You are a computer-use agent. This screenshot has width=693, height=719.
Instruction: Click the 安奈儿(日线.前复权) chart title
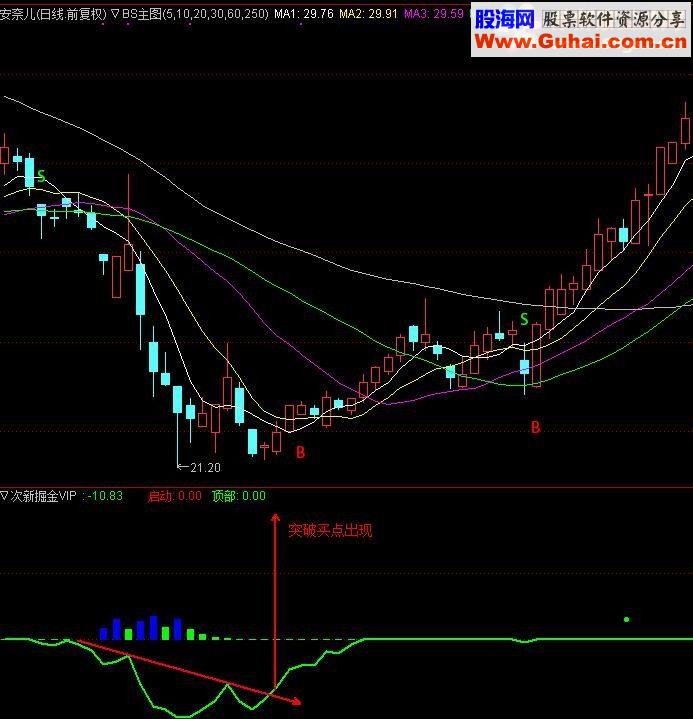pos(53,14)
